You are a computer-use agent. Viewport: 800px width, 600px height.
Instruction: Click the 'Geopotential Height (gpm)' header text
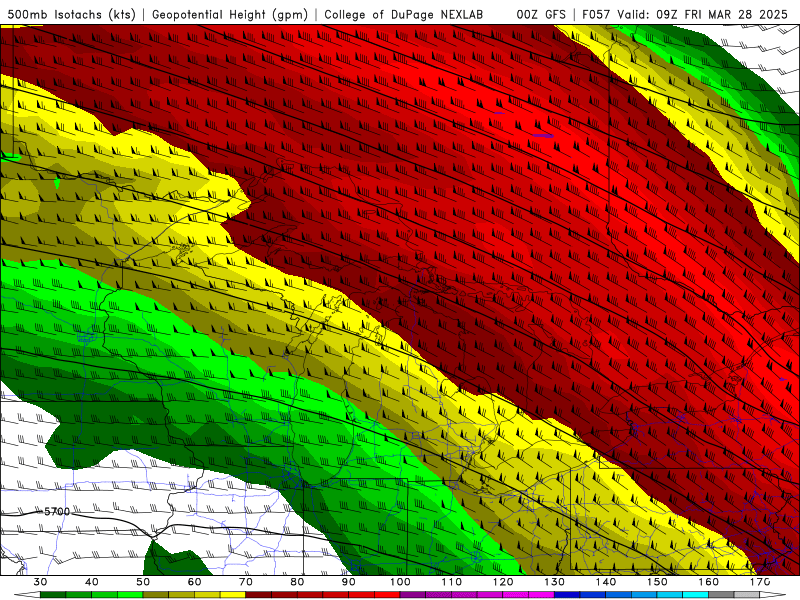(230, 14)
